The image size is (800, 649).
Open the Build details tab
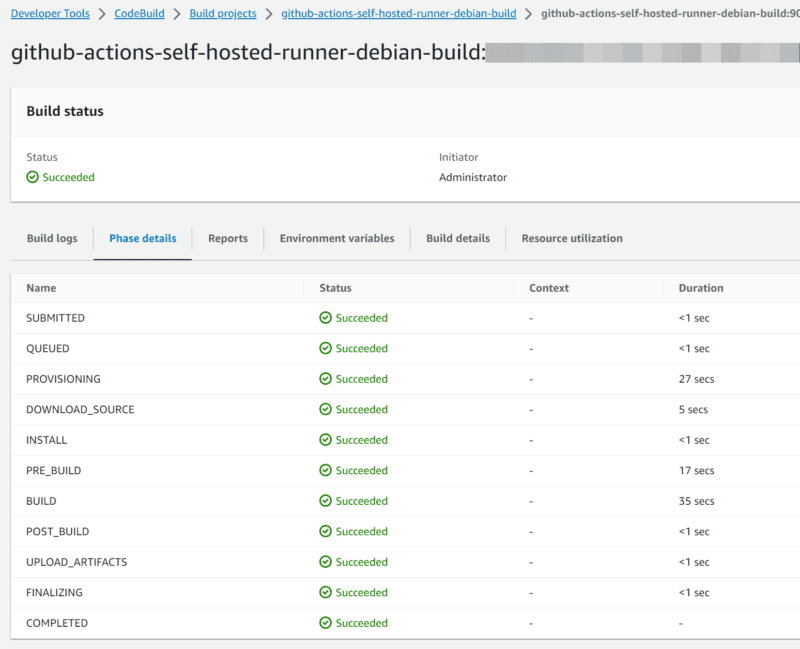click(x=458, y=238)
